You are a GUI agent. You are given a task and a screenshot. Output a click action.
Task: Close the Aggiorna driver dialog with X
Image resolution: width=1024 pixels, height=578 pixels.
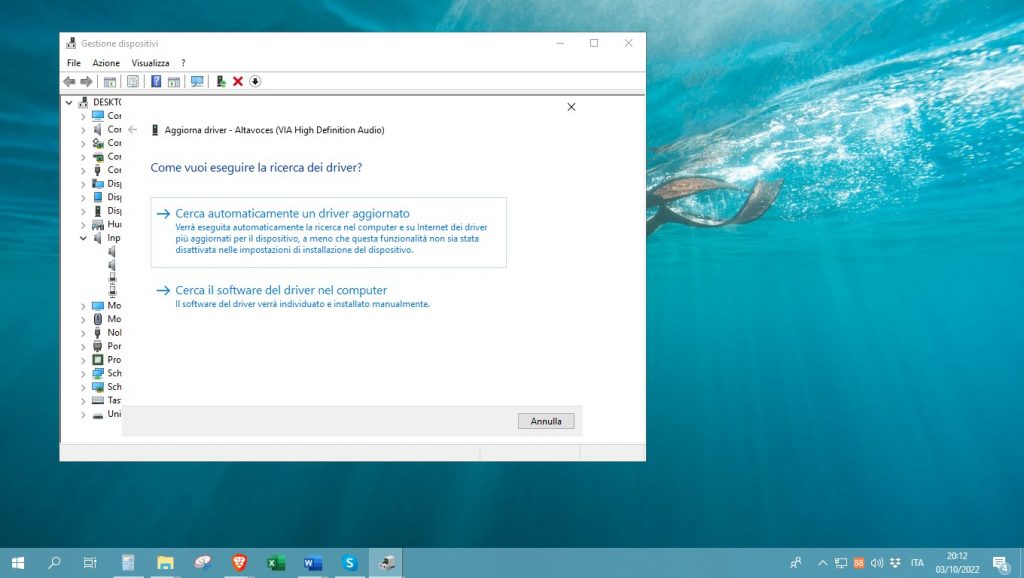(x=571, y=106)
